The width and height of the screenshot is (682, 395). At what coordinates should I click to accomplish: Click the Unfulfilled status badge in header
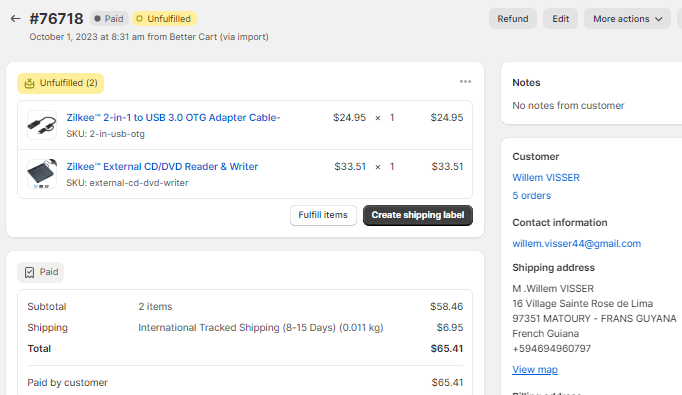(x=164, y=19)
